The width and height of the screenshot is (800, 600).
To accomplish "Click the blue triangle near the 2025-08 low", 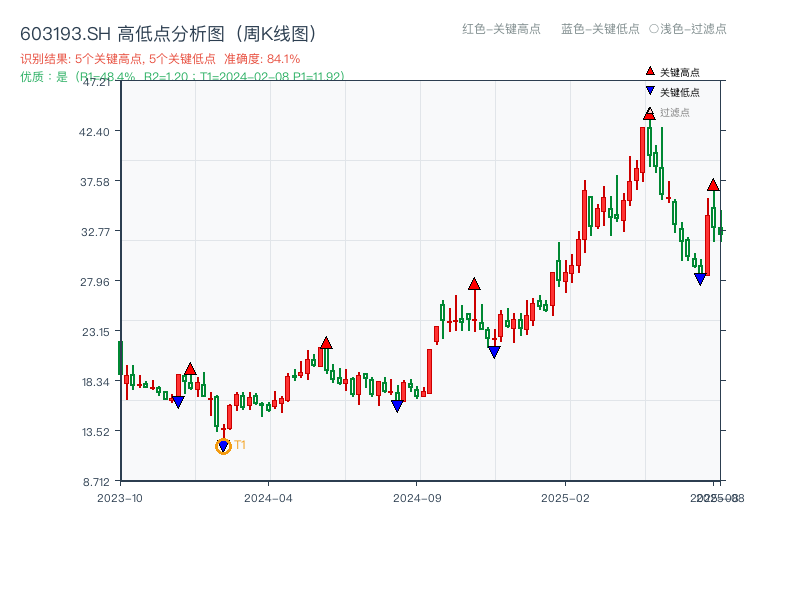I will click(x=702, y=277).
